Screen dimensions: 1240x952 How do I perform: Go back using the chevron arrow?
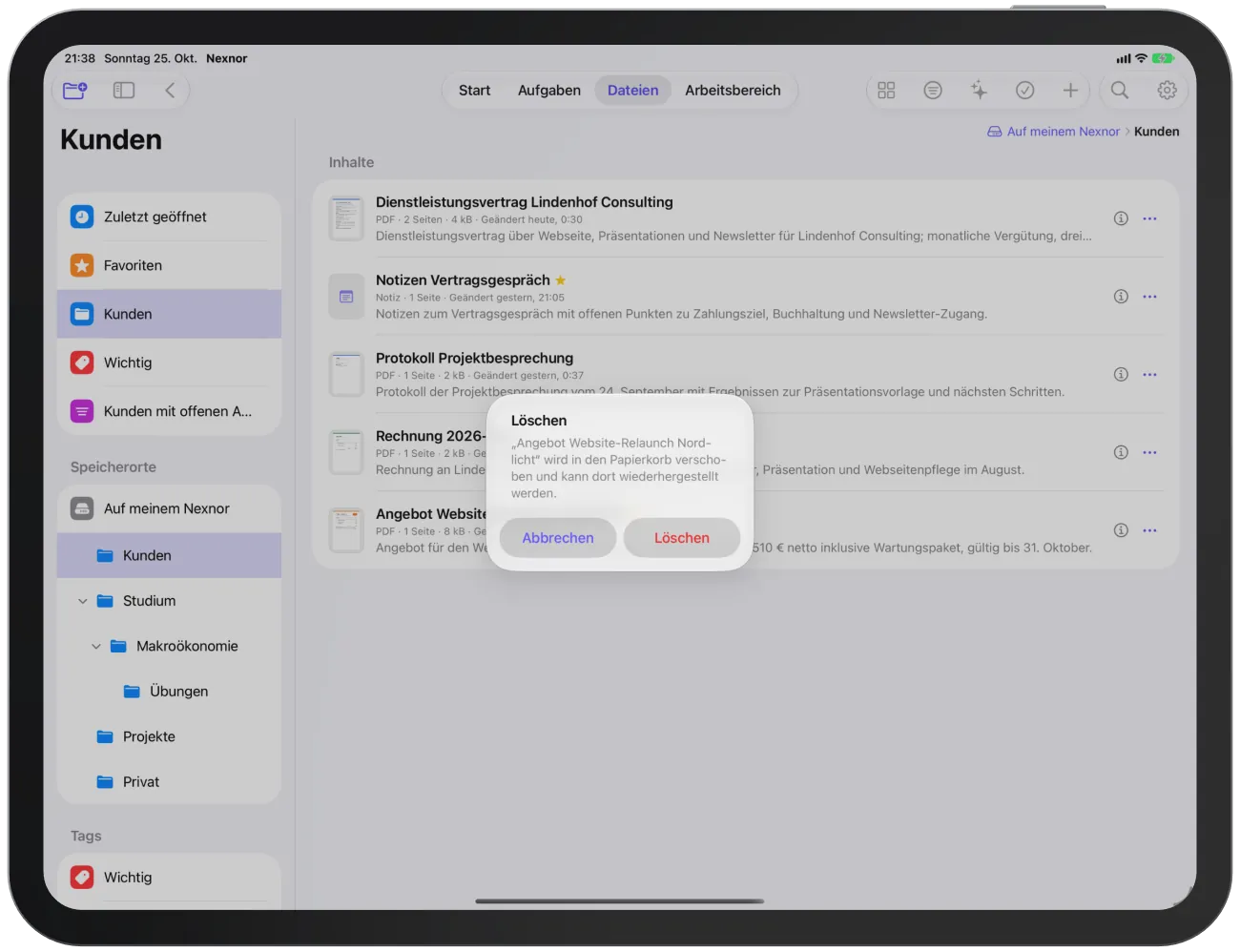point(170,91)
